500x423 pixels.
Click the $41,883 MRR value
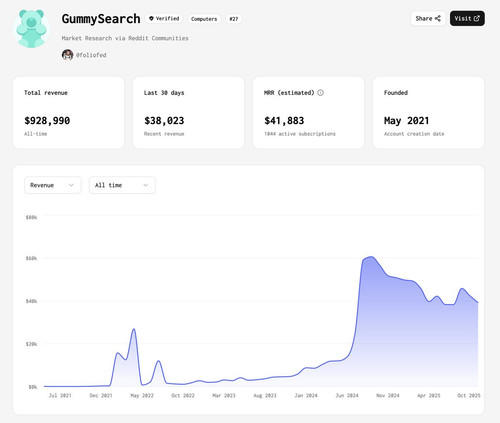284,121
